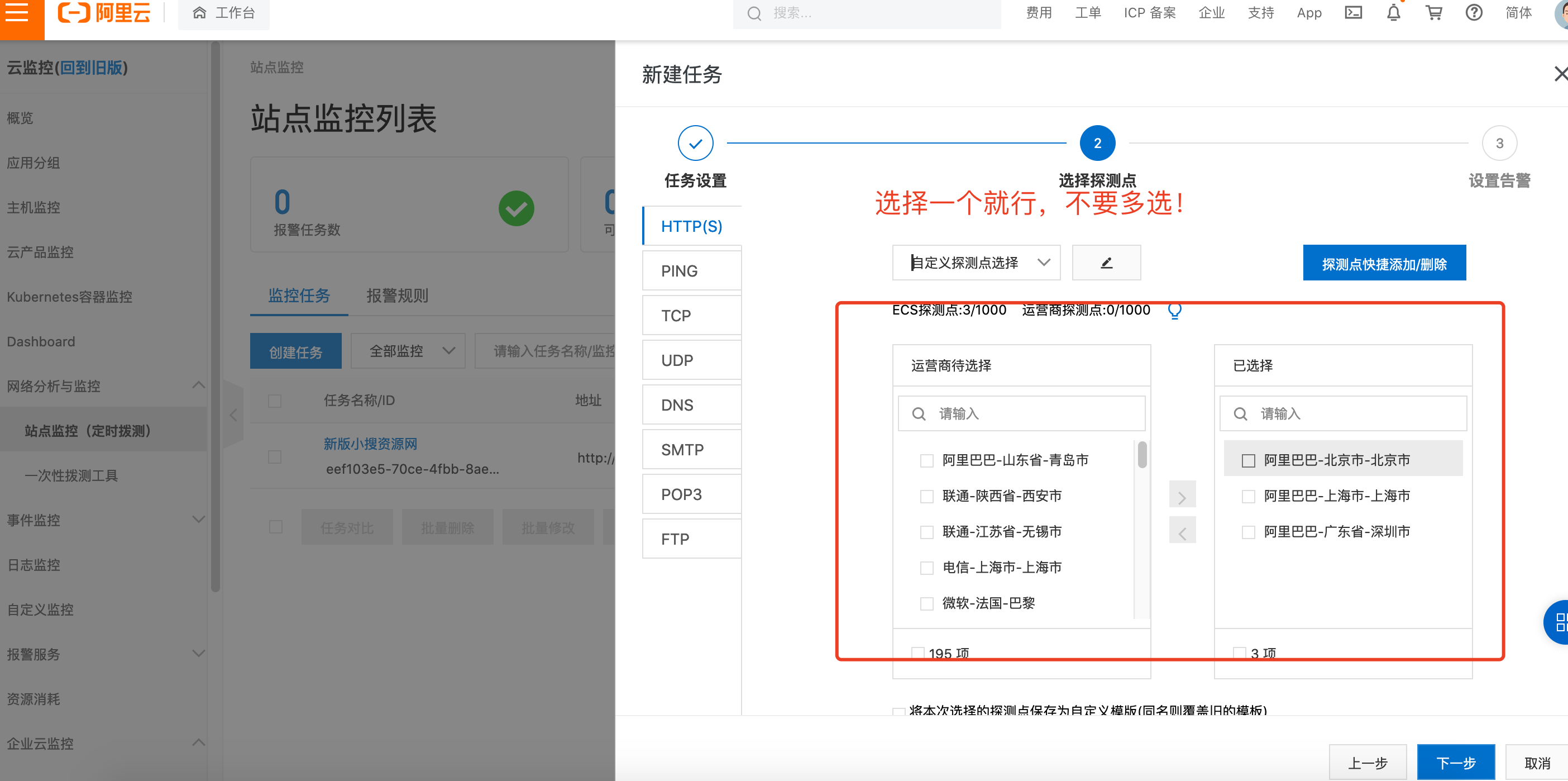Click the 支持 menu item
The height and width of the screenshot is (781, 1568).
click(x=1261, y=13)
